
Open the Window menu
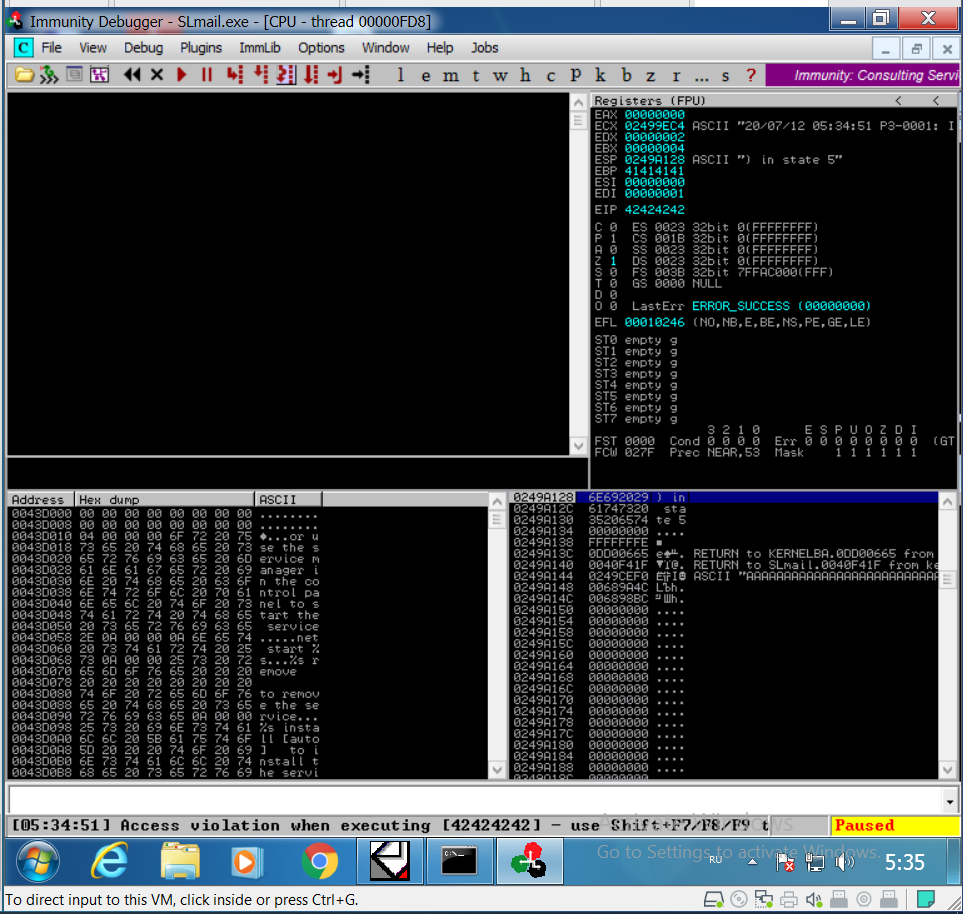pyautogui.click(x=385, y=47)
